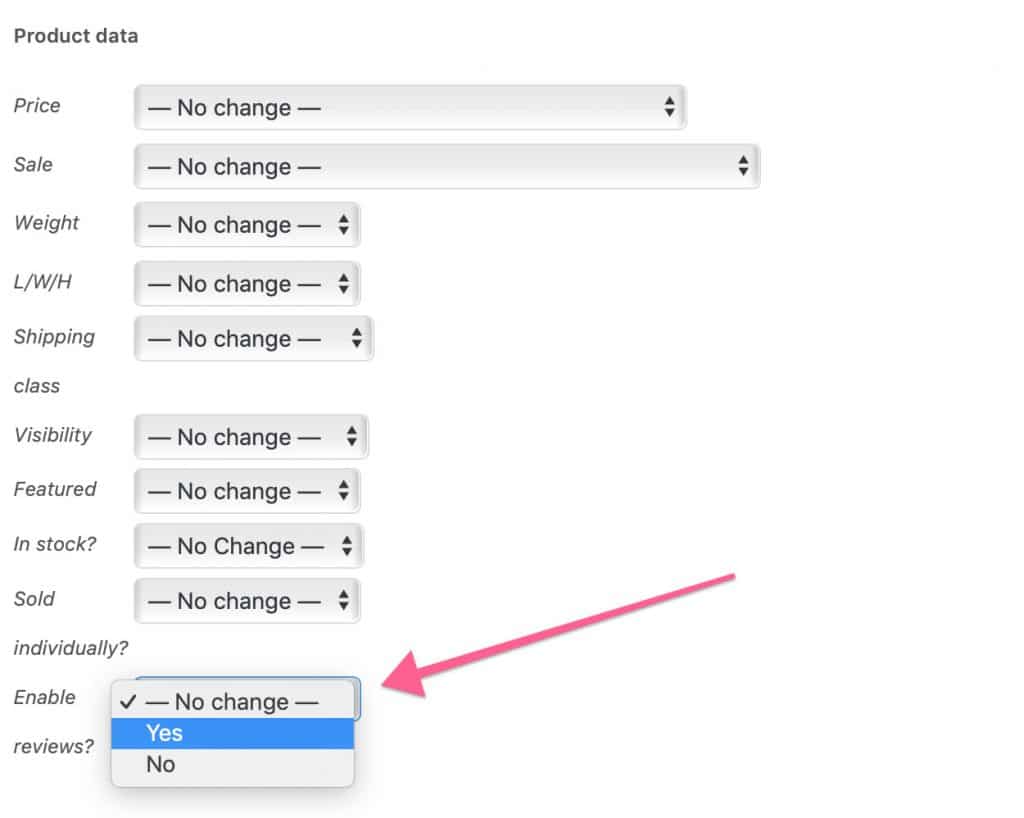Select the checked "— No change —" menu option
Viewport: 1024px width, 818px height.
pyautogui.click(x=233, y=702)
